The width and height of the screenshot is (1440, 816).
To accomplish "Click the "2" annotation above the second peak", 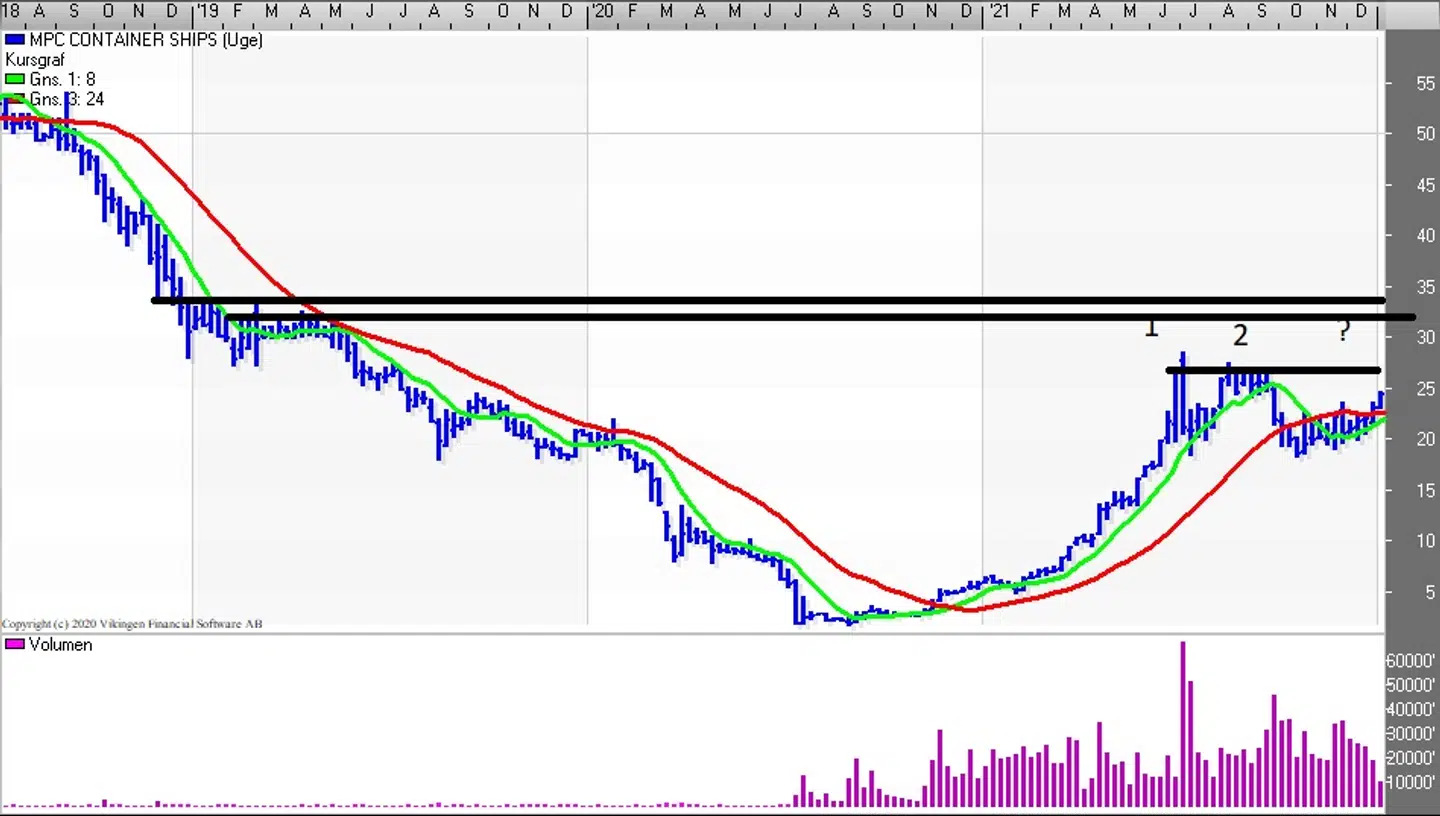I will point(1240,335).
